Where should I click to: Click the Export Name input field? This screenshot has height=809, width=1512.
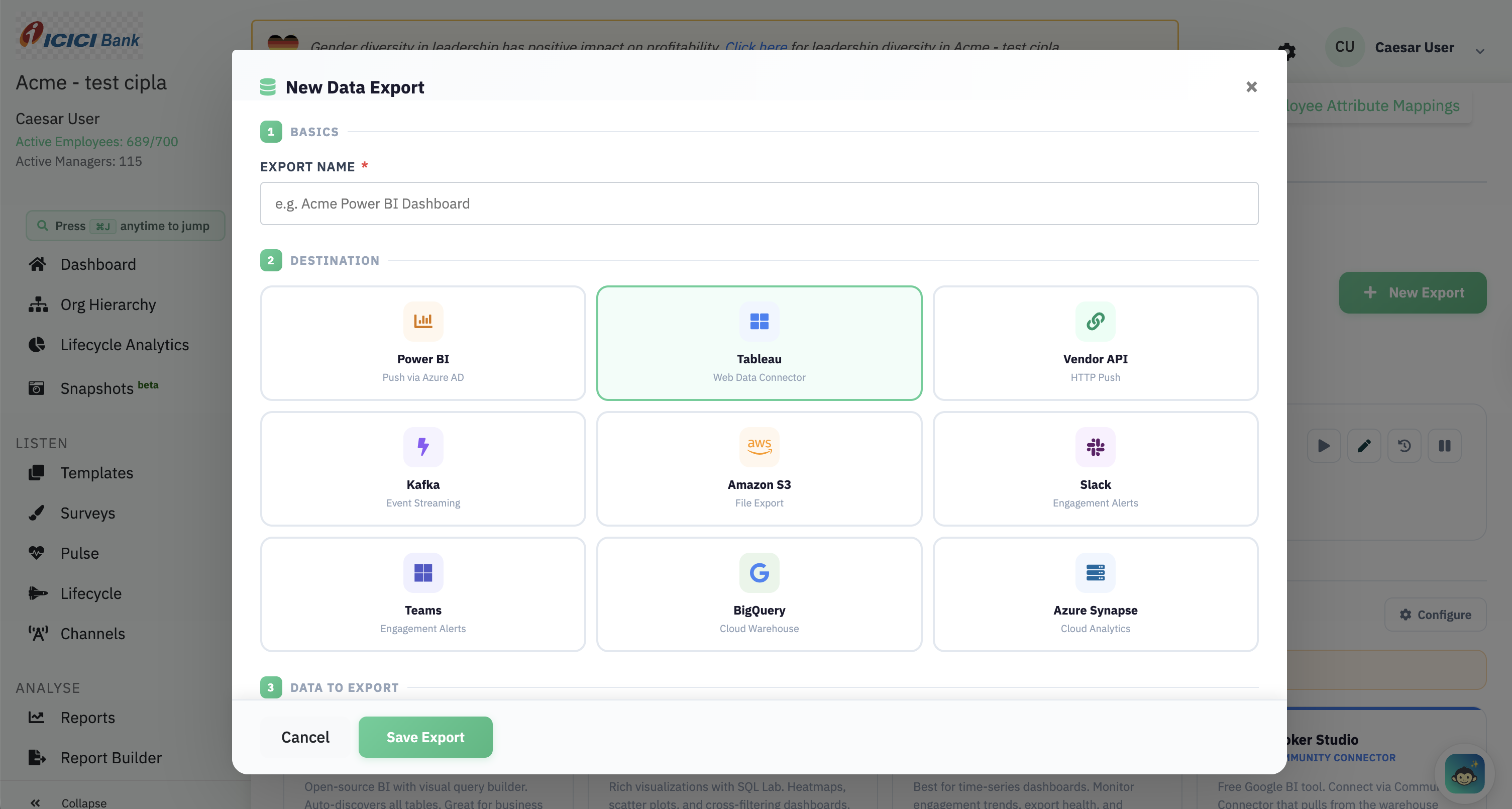pos(759,203)
